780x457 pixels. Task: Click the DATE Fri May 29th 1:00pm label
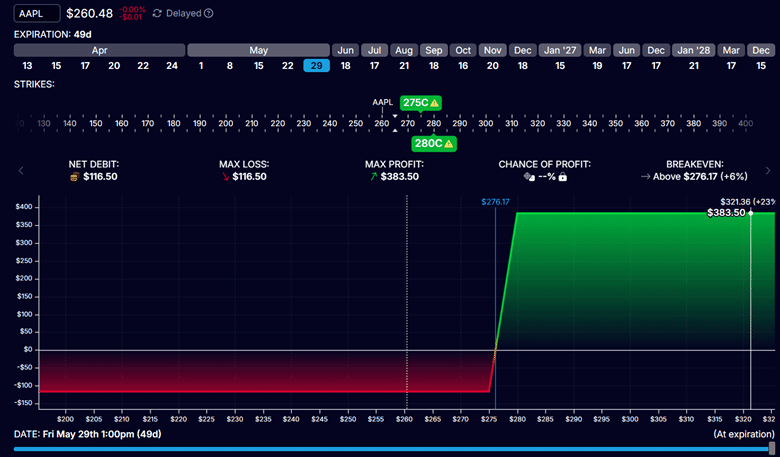pos(88,434)
